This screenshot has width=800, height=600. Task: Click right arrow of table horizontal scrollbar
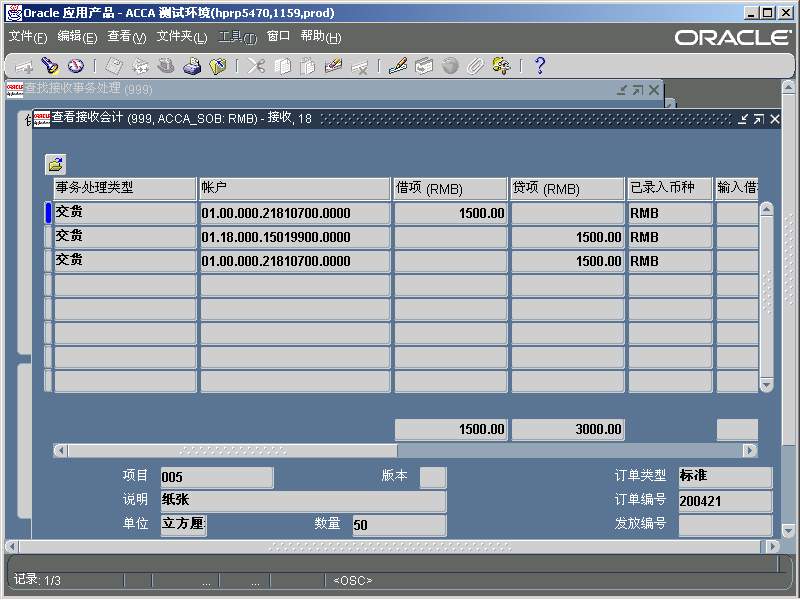[x=749, y=450]
